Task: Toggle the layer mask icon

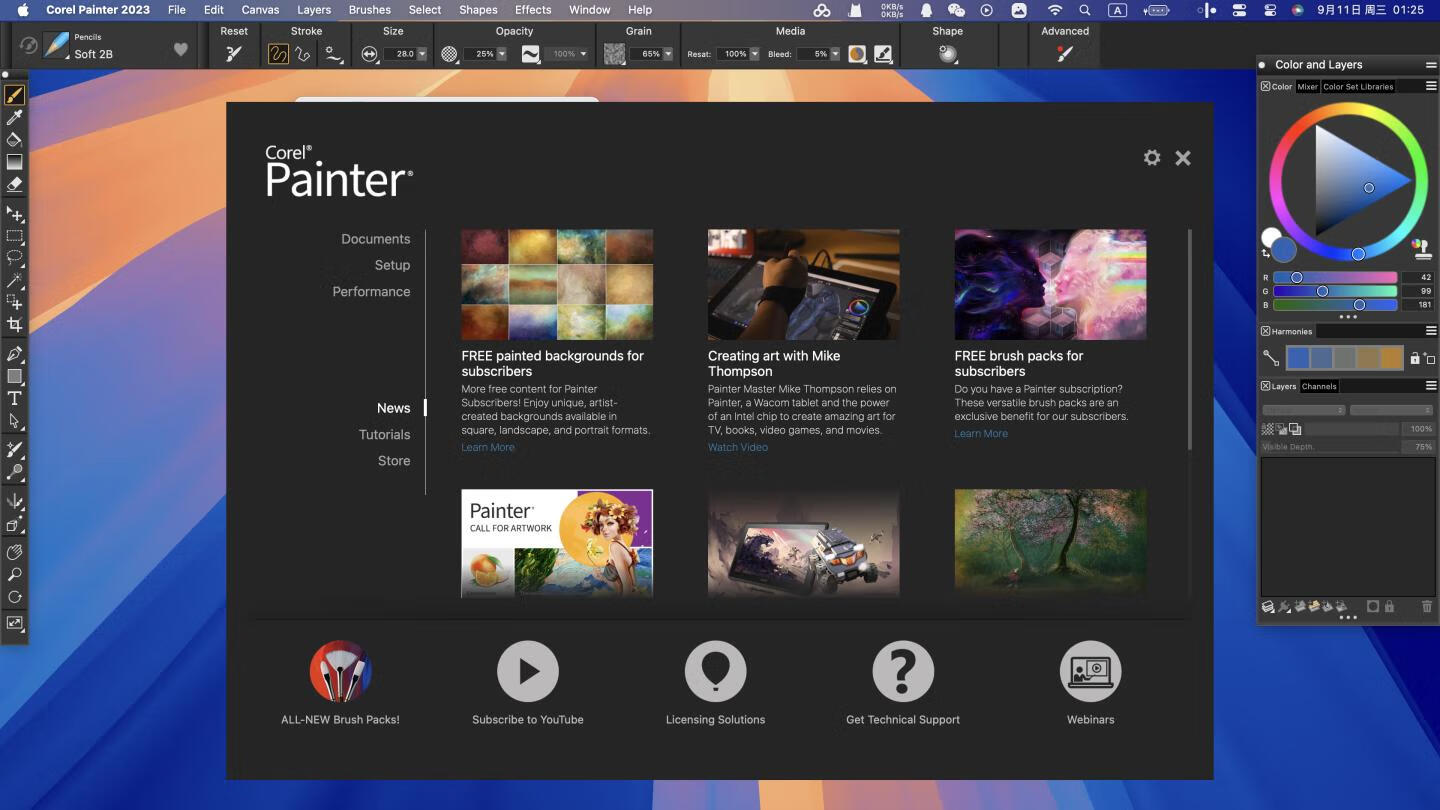Action: (1373, 606)
